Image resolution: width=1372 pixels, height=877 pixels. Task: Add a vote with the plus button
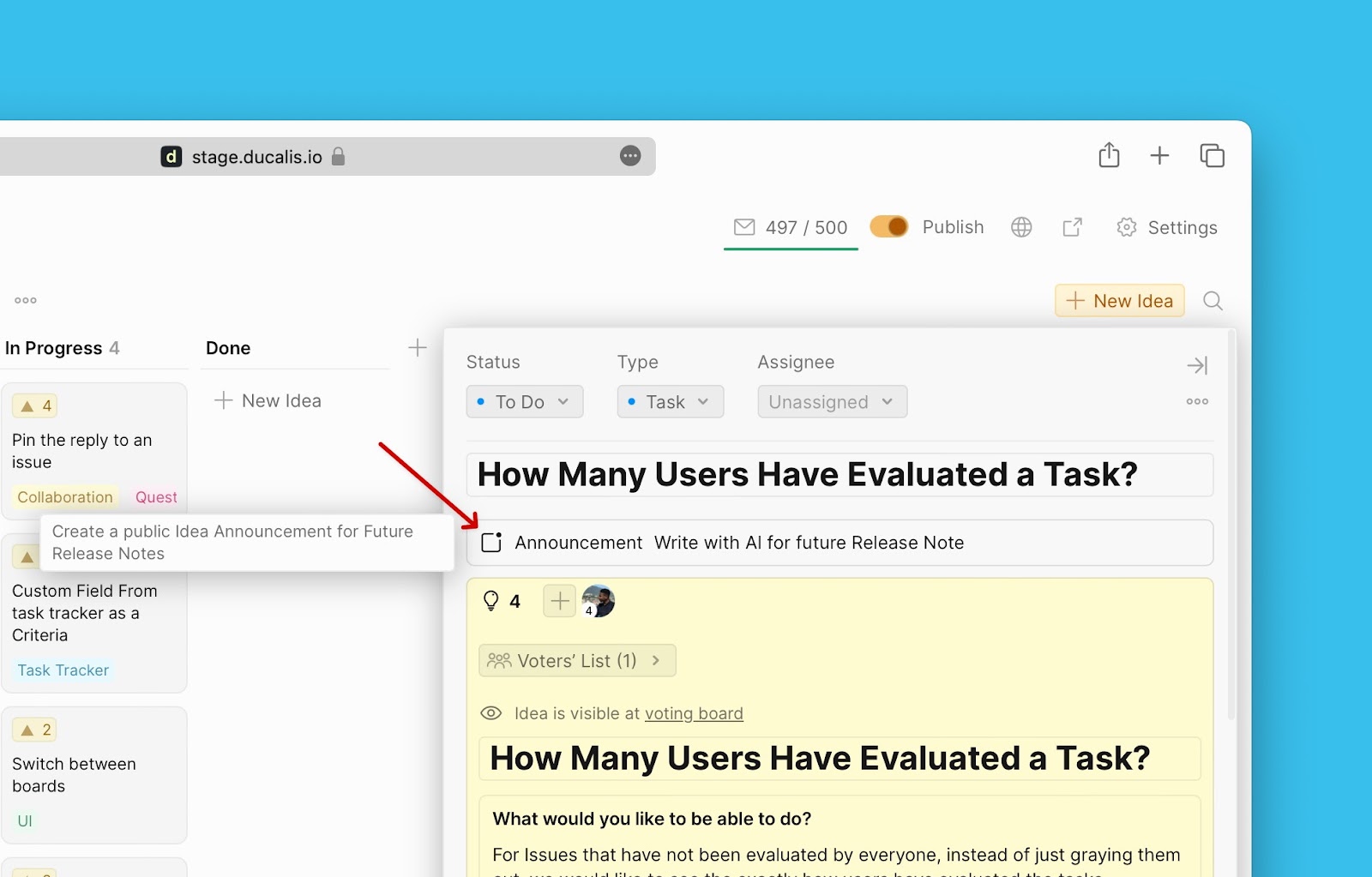[x=559, y=602]
